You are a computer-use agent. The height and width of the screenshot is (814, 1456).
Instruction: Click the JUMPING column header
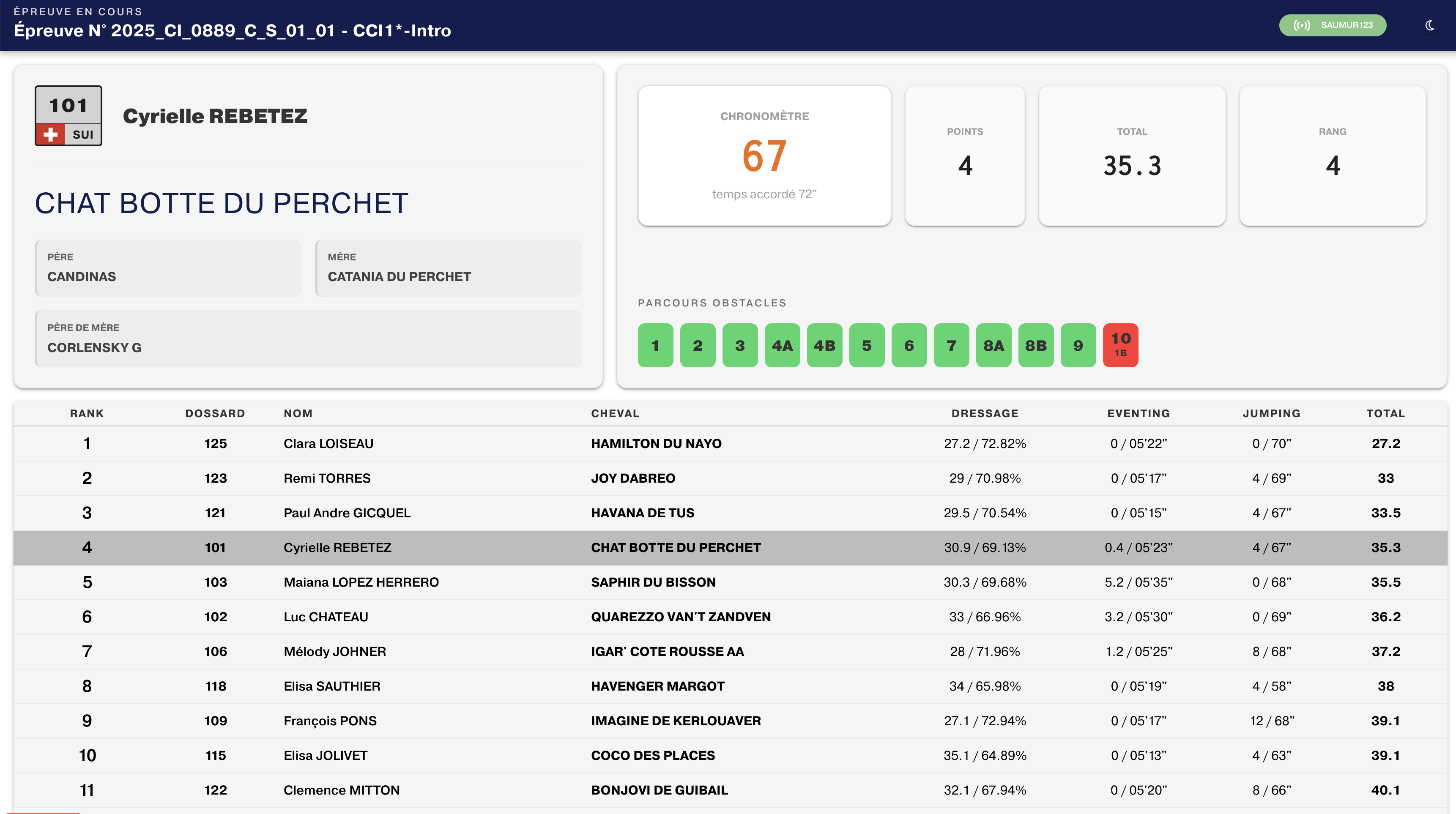click(x=1271, y=413)
